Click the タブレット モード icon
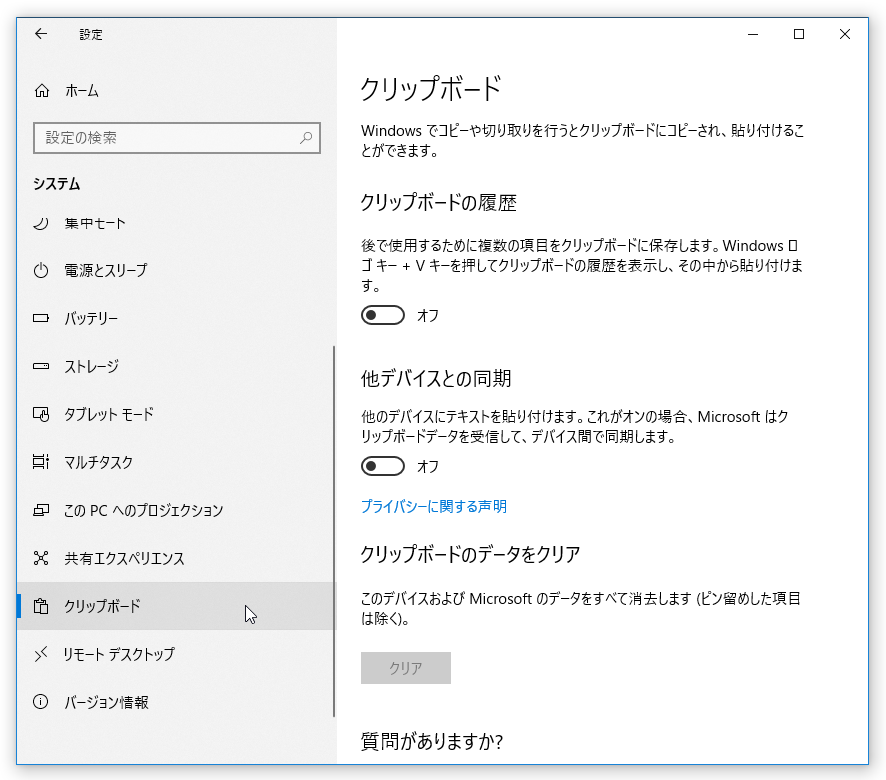The height and width of the screenshot is (780, 886). point(41,414)
